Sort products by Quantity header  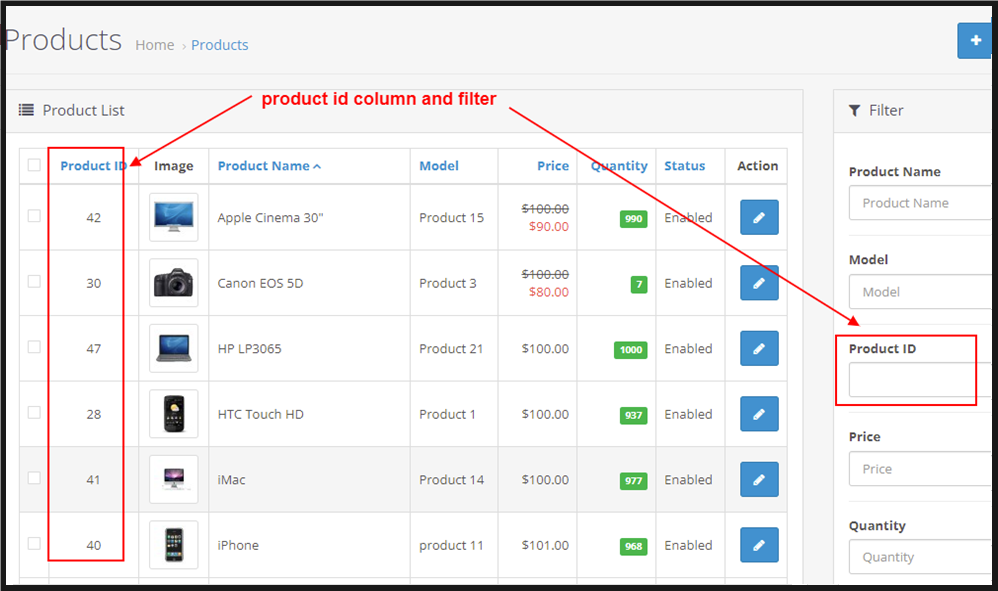tap(618, 166)
